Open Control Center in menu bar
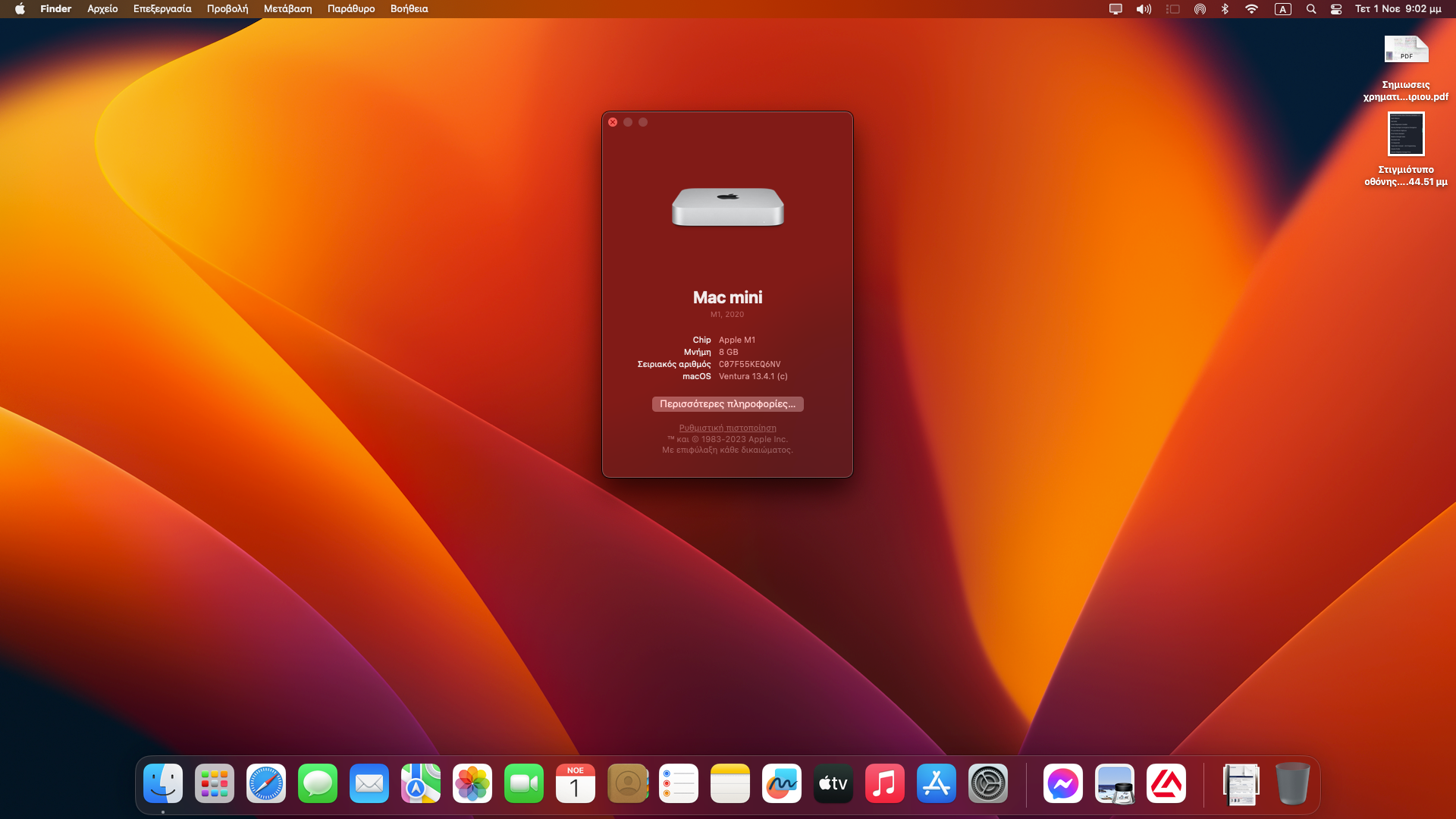 (1336, 9)
